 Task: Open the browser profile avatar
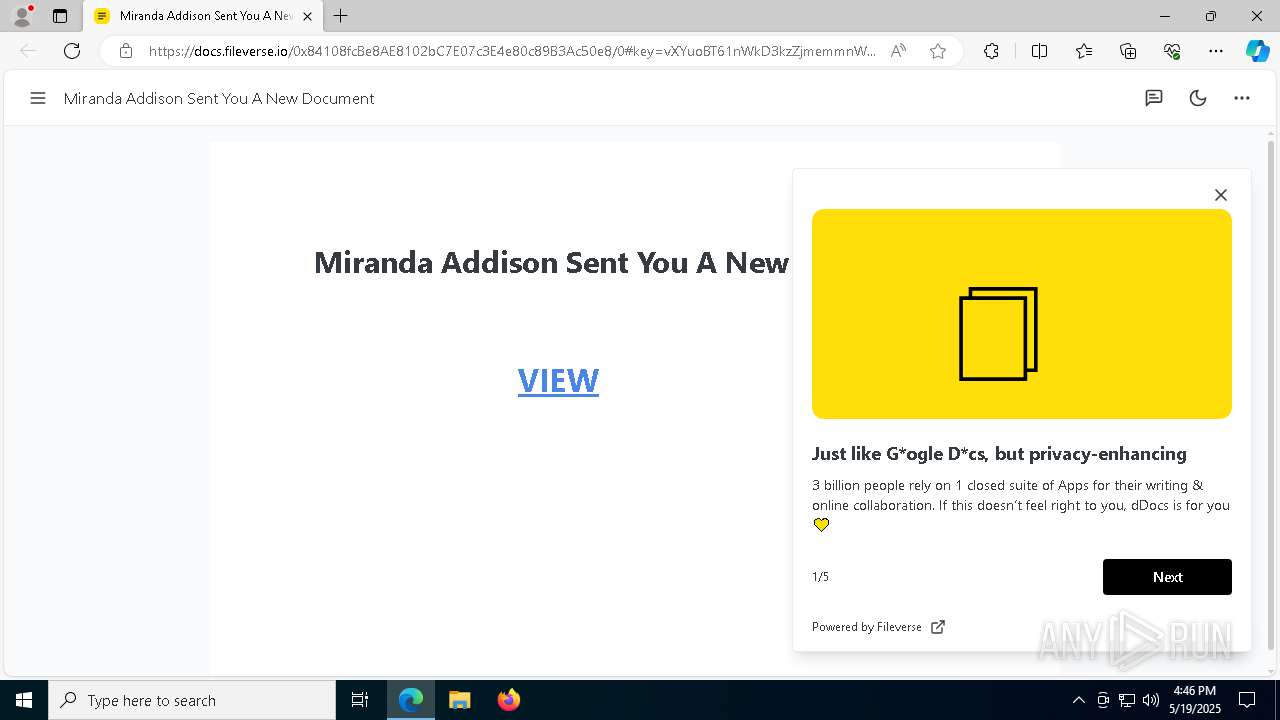click(x=21, y=16)
